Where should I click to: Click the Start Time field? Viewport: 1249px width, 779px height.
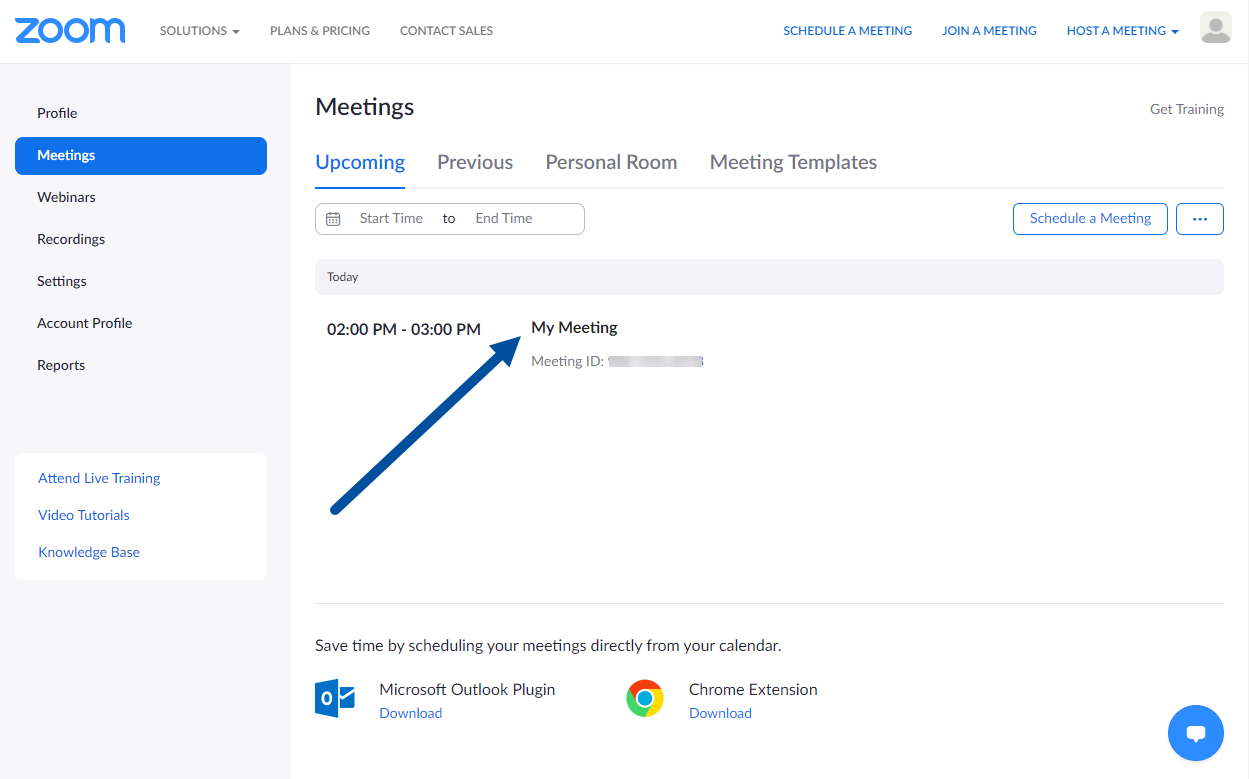(391, 219)
